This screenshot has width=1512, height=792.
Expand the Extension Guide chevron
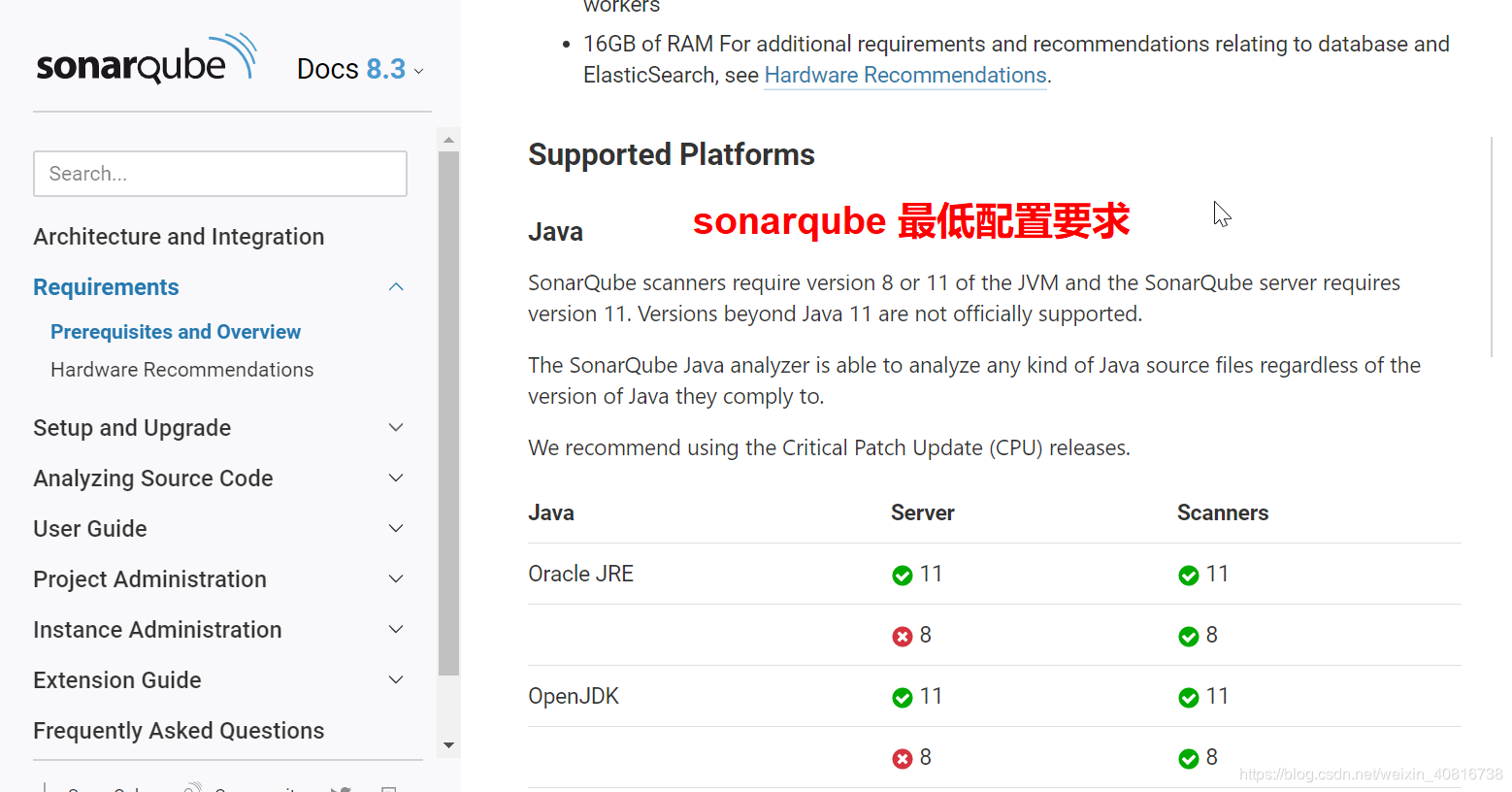[396, 679]
